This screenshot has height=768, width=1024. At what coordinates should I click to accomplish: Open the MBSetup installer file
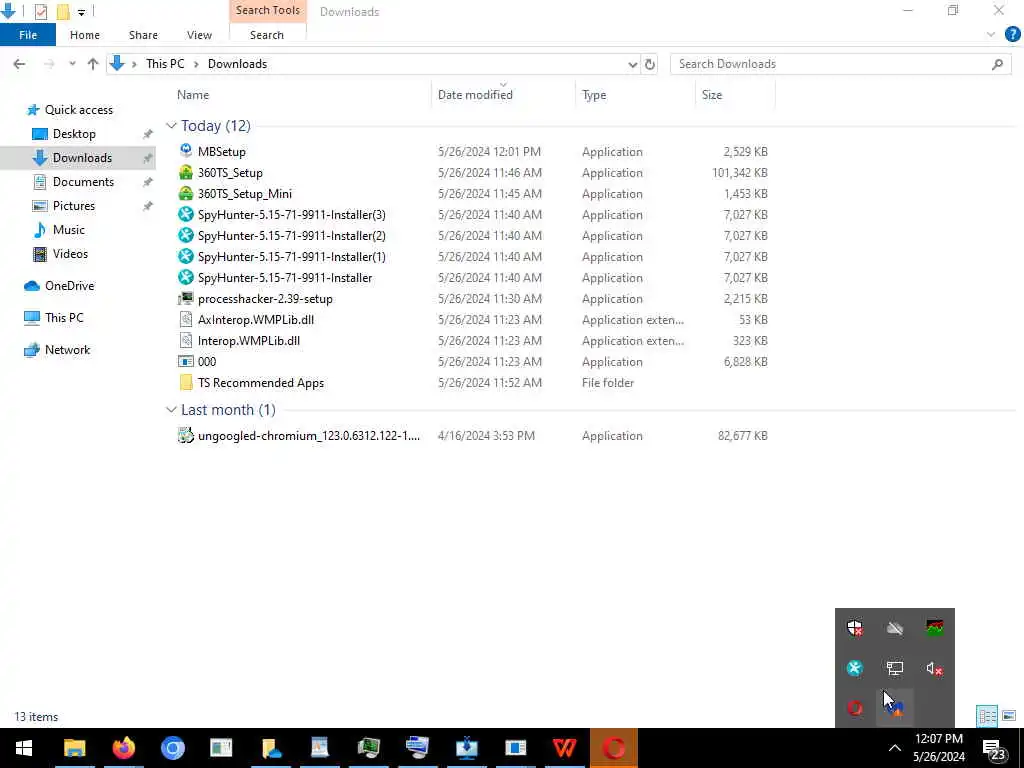tap(221, 152)
